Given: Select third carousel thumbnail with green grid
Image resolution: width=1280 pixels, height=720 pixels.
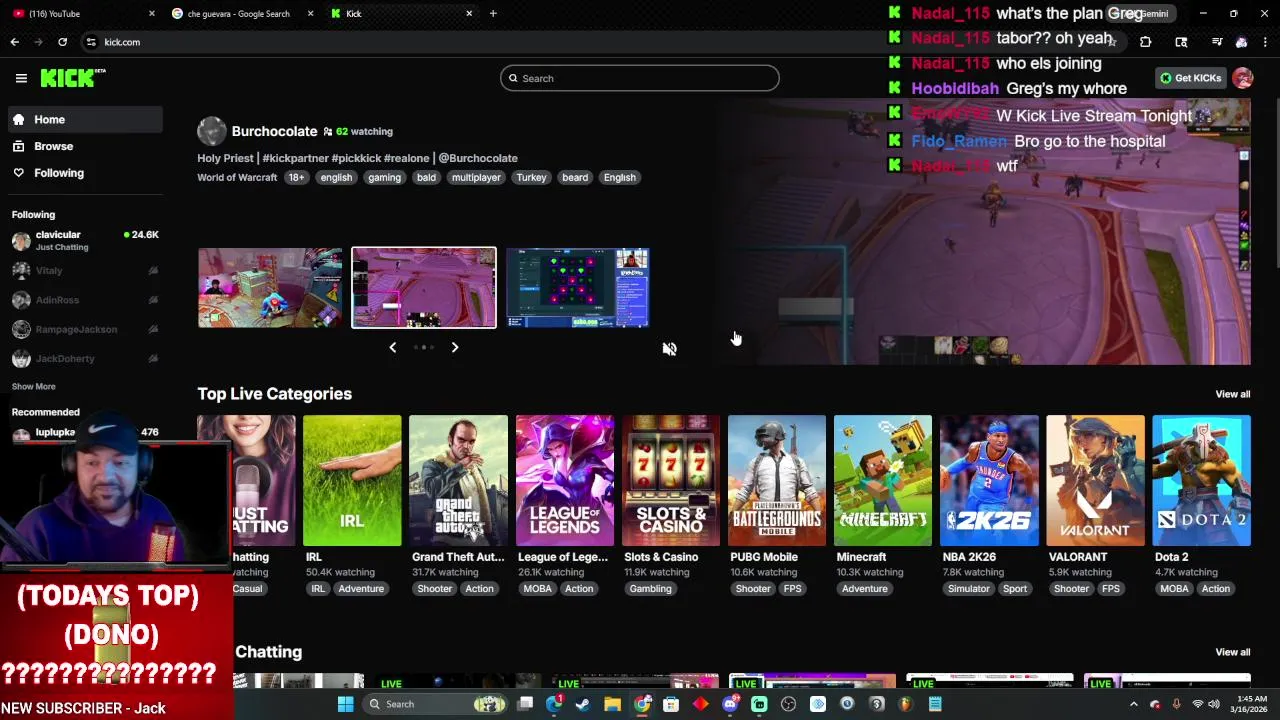Looking at the screenshot, I should tap(578, 288).
